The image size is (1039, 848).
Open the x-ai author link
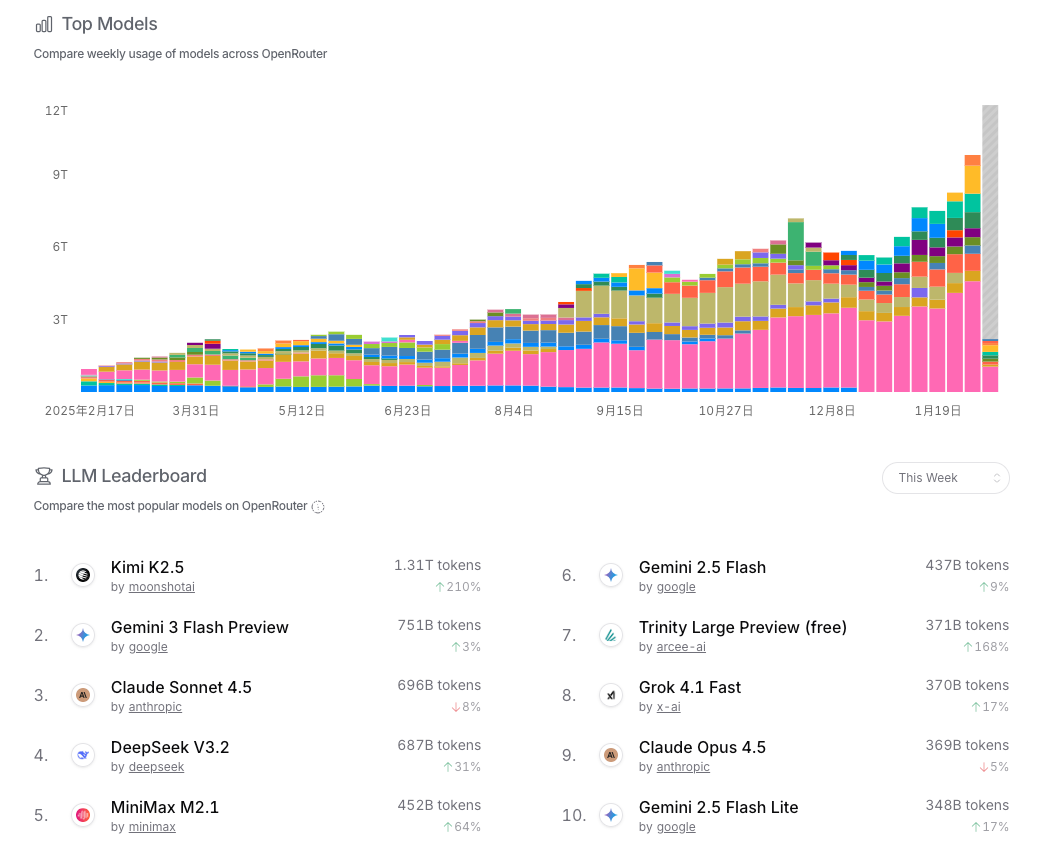tap(669, 707)
